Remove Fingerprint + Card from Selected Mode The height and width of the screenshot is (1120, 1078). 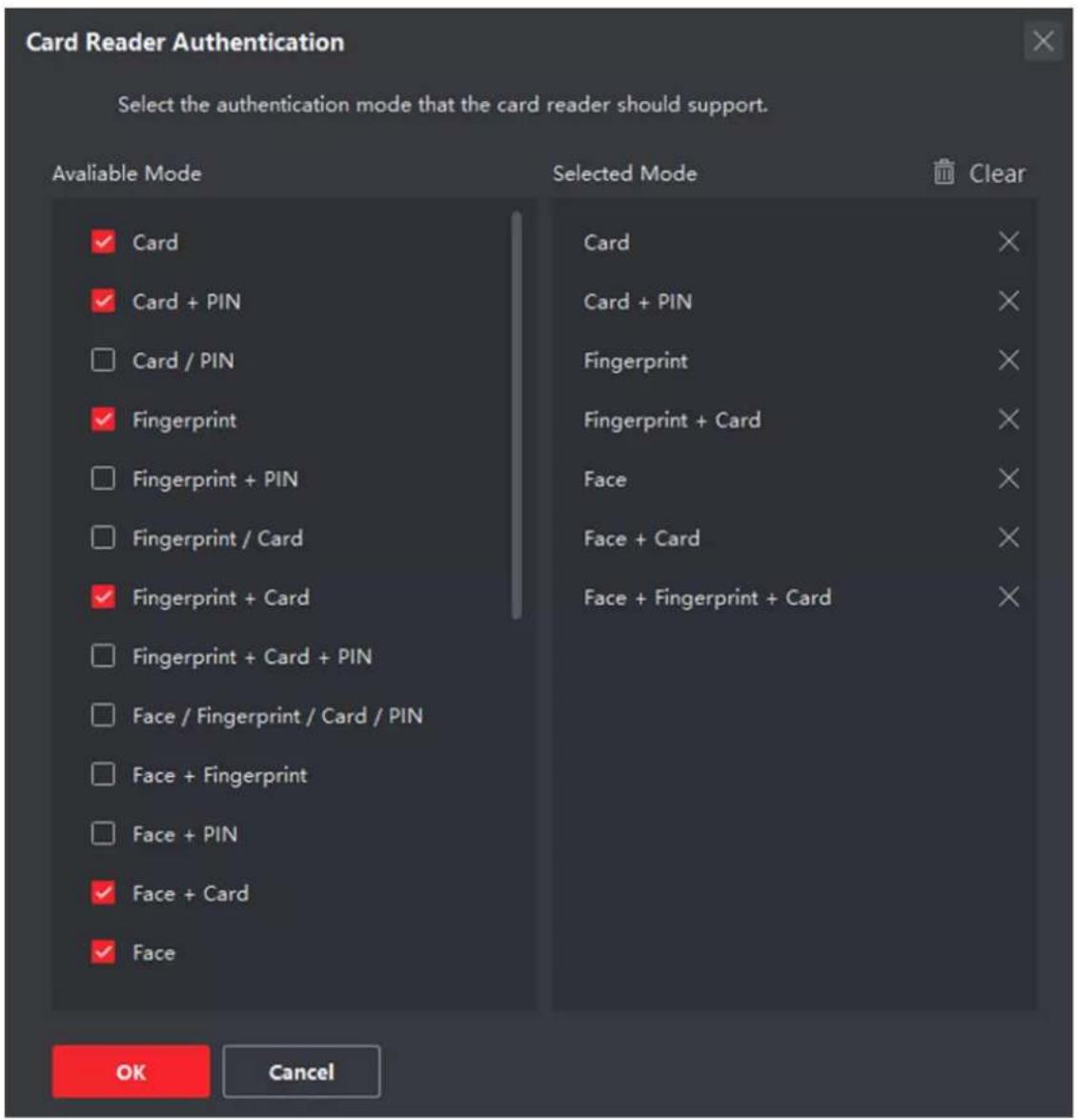tap(1008, 419)
